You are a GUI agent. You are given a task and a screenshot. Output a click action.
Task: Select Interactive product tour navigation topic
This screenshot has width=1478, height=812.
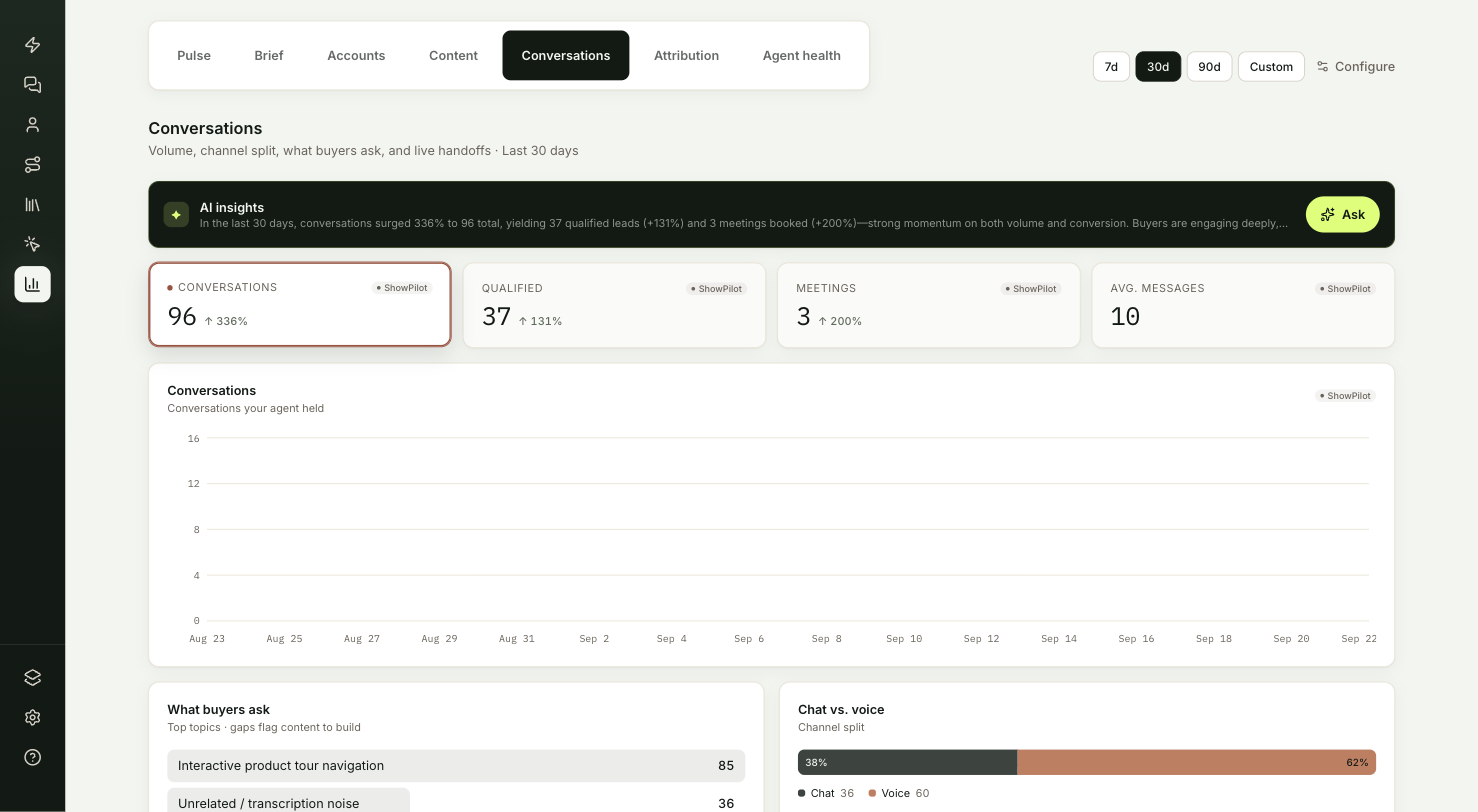point(456,766)
